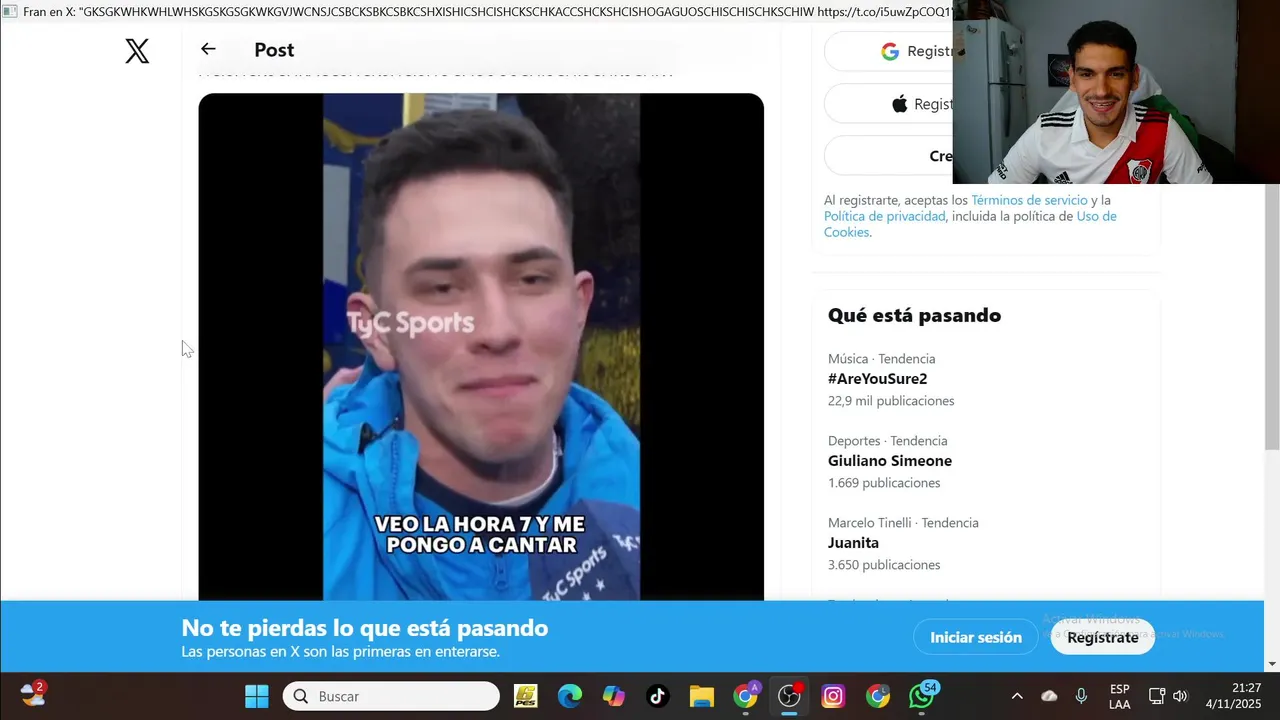This screenshot has height=720, width=1280.
Task: Open WhatsApp from taskbar
Action: click(922, 696)
